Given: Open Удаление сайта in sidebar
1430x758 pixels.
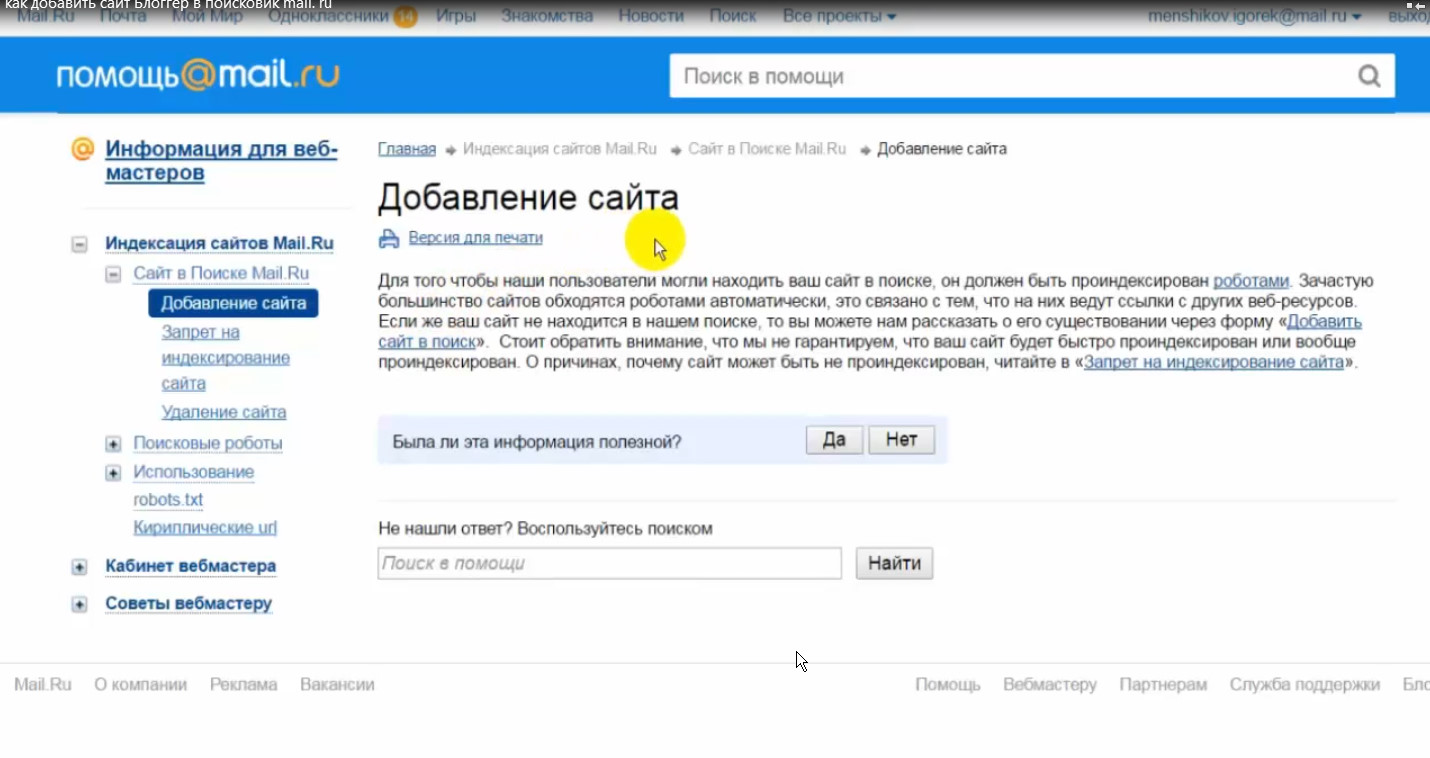Looking at the screenshot, I should 224,412.
